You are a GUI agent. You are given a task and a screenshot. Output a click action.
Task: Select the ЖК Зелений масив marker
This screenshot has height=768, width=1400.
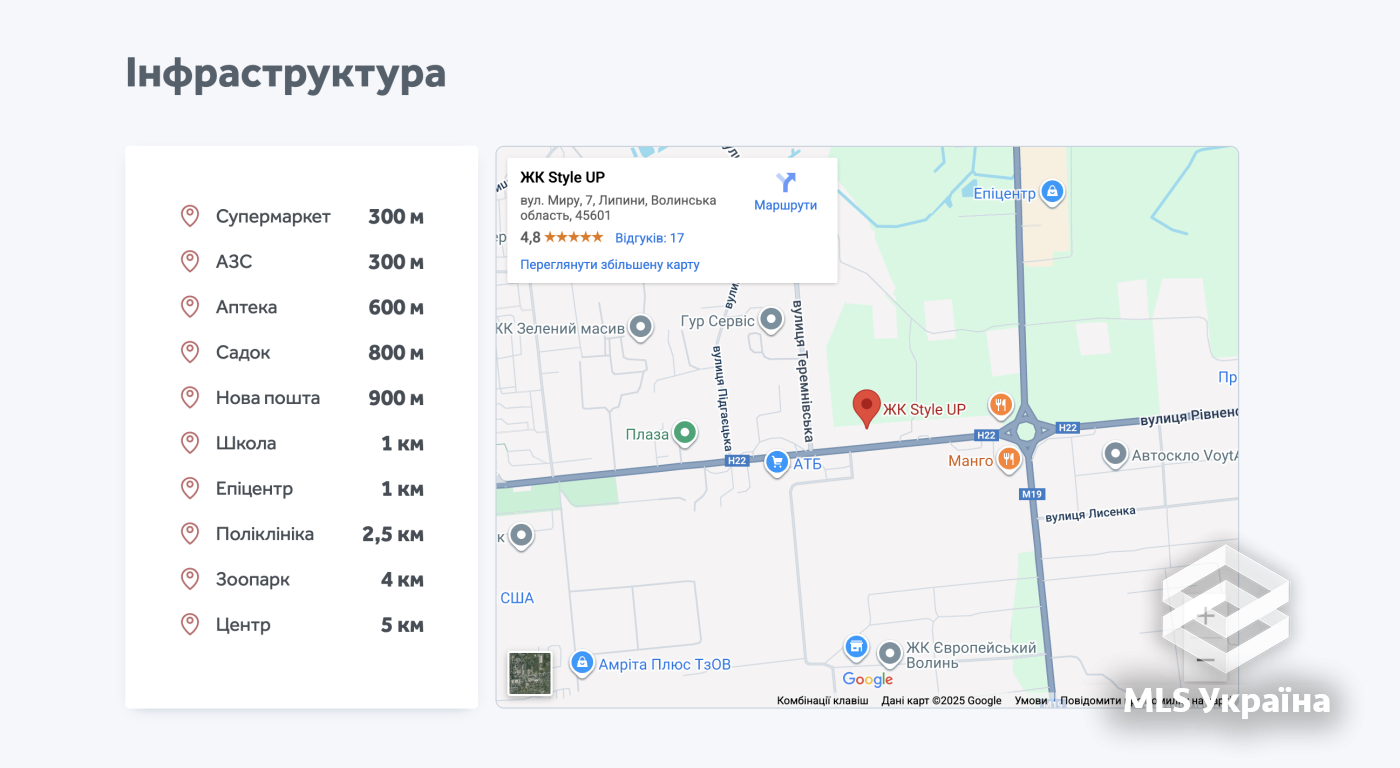click(641, 327)
